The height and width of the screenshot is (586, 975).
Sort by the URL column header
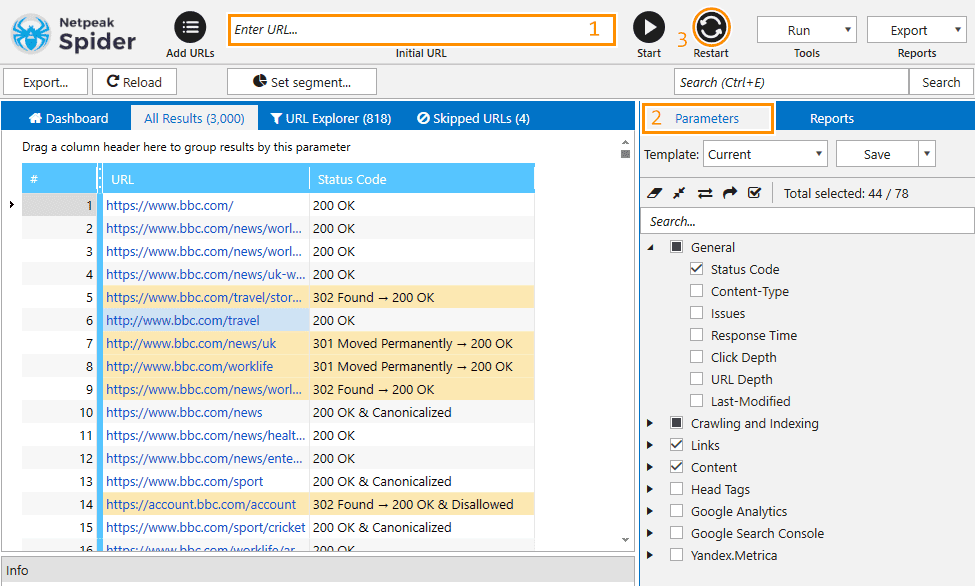click(206, 179)
